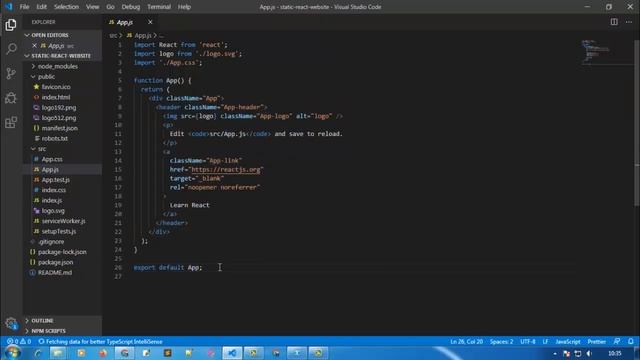Change the JavaScript language mode

click(x=568, y=341)
